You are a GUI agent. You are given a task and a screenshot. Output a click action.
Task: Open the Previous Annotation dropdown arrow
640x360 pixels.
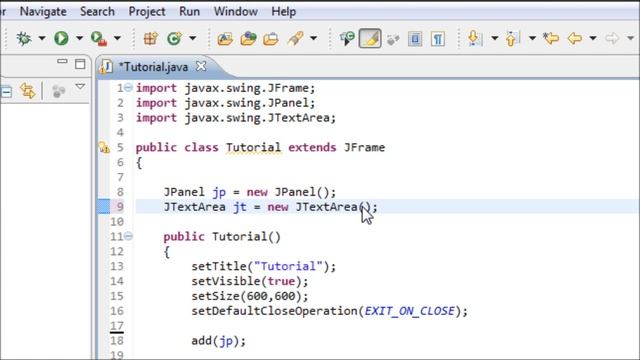[532, 38]
